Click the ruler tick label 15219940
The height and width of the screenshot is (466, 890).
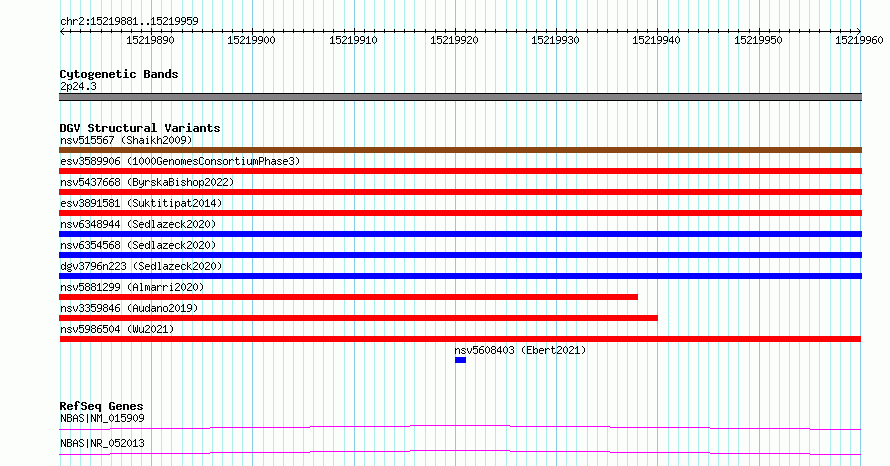pyautogui.click(x=656, y=40)
